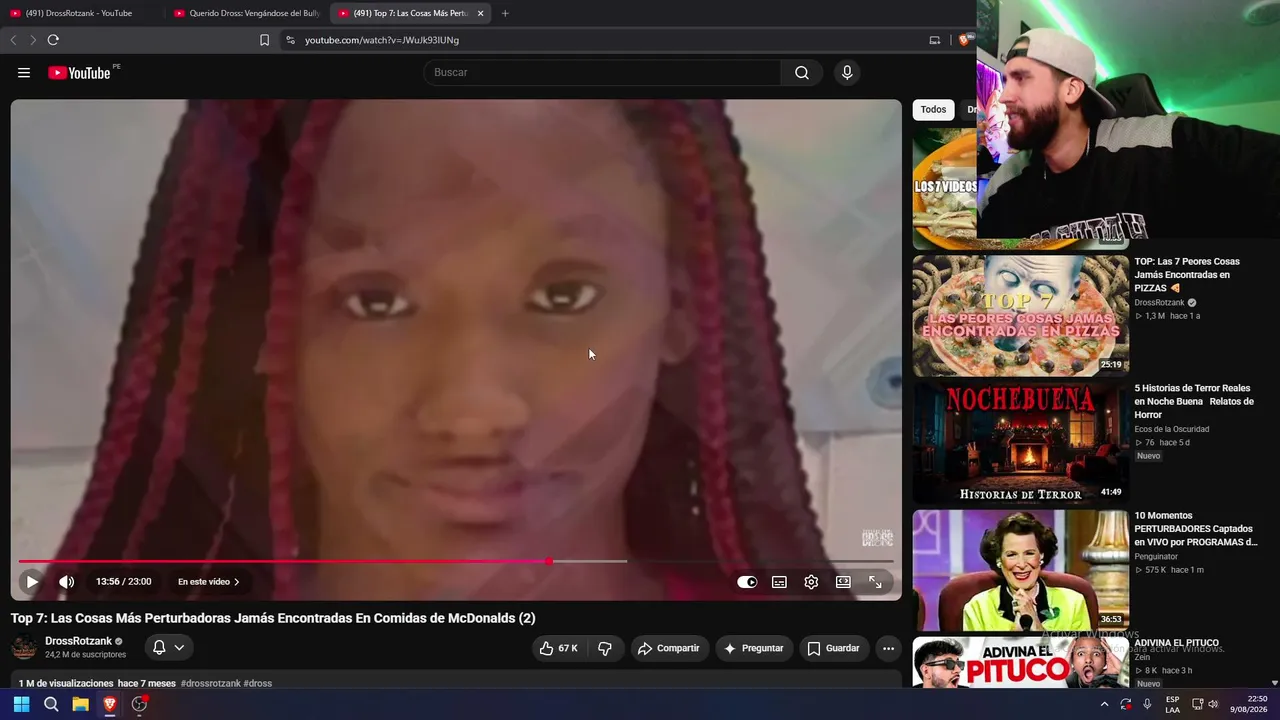This screenshot has height=720, width=1280.
Task: Bookmark this page
Action: pos(265,40)
